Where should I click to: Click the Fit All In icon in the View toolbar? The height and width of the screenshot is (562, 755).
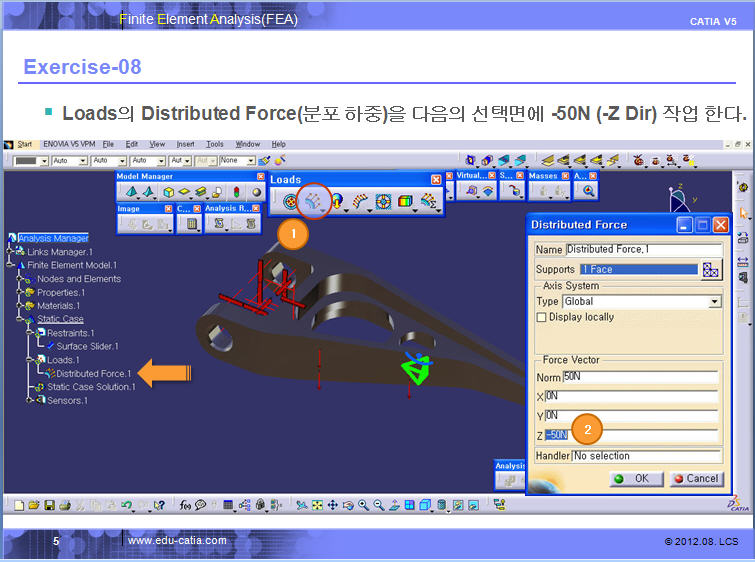click(x=317, y=505)
